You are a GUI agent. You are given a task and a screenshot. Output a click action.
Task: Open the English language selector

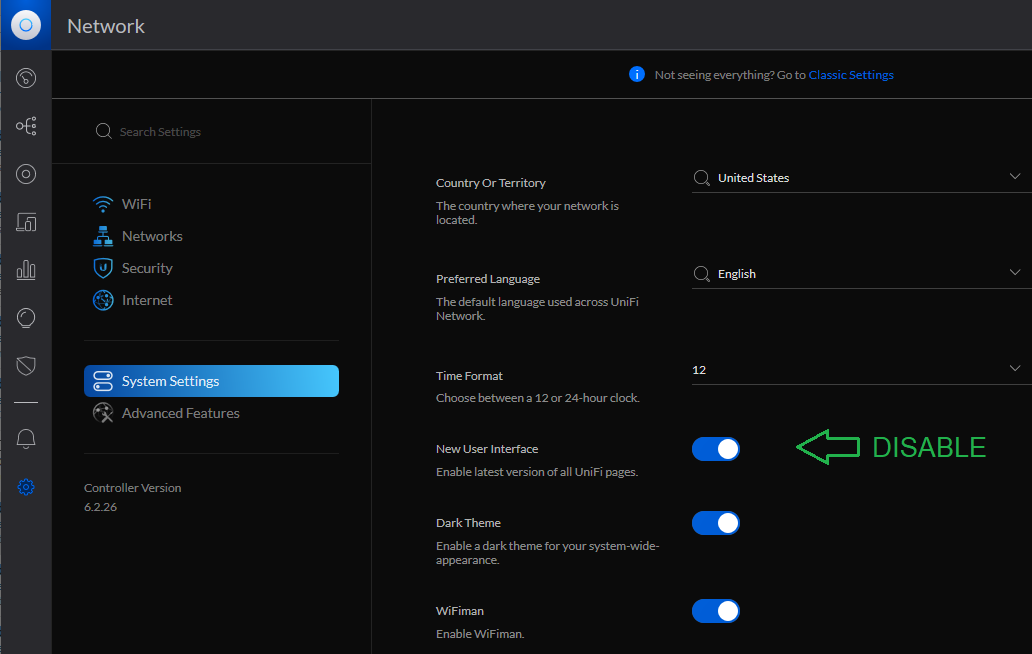(x=862, y=274)
